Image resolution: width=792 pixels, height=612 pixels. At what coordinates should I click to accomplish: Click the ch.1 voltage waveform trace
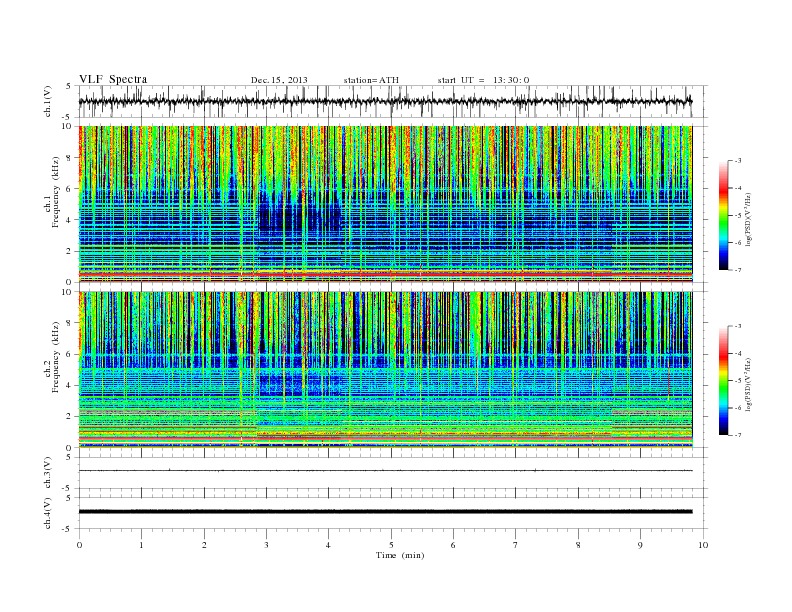(385, 101)
